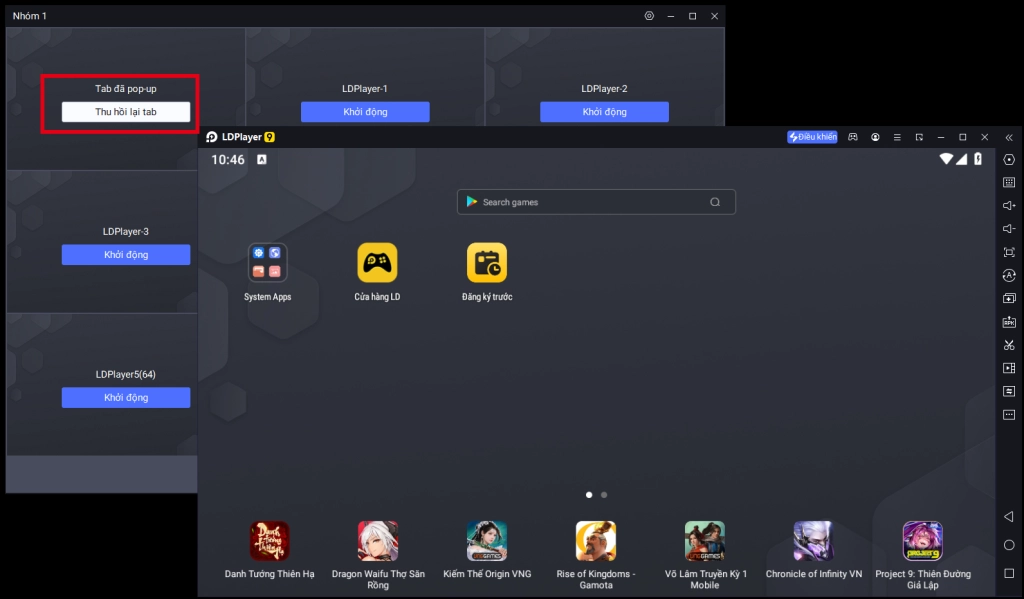Open keyboard mapping icon in sidebar
The height and width of the screenshot is (599, 1024).
click(1009, 182)
